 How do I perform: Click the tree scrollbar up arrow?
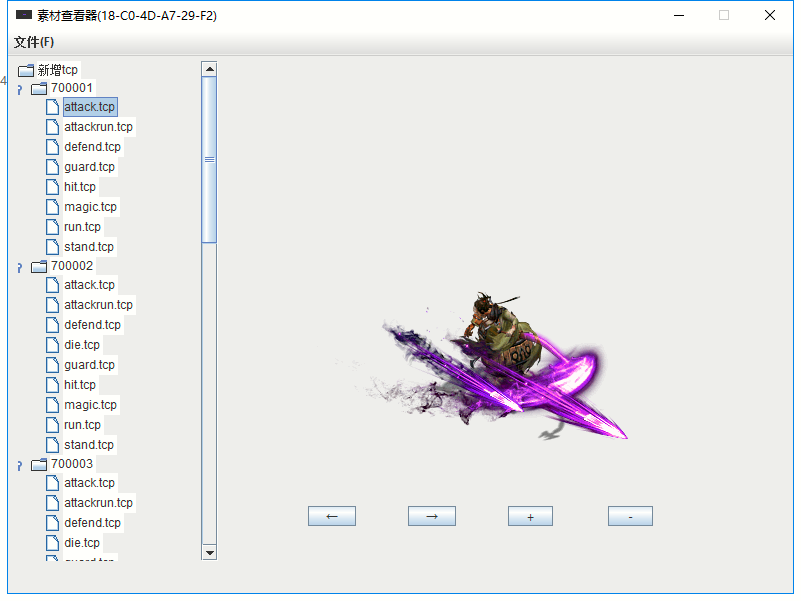click(209, 68)
